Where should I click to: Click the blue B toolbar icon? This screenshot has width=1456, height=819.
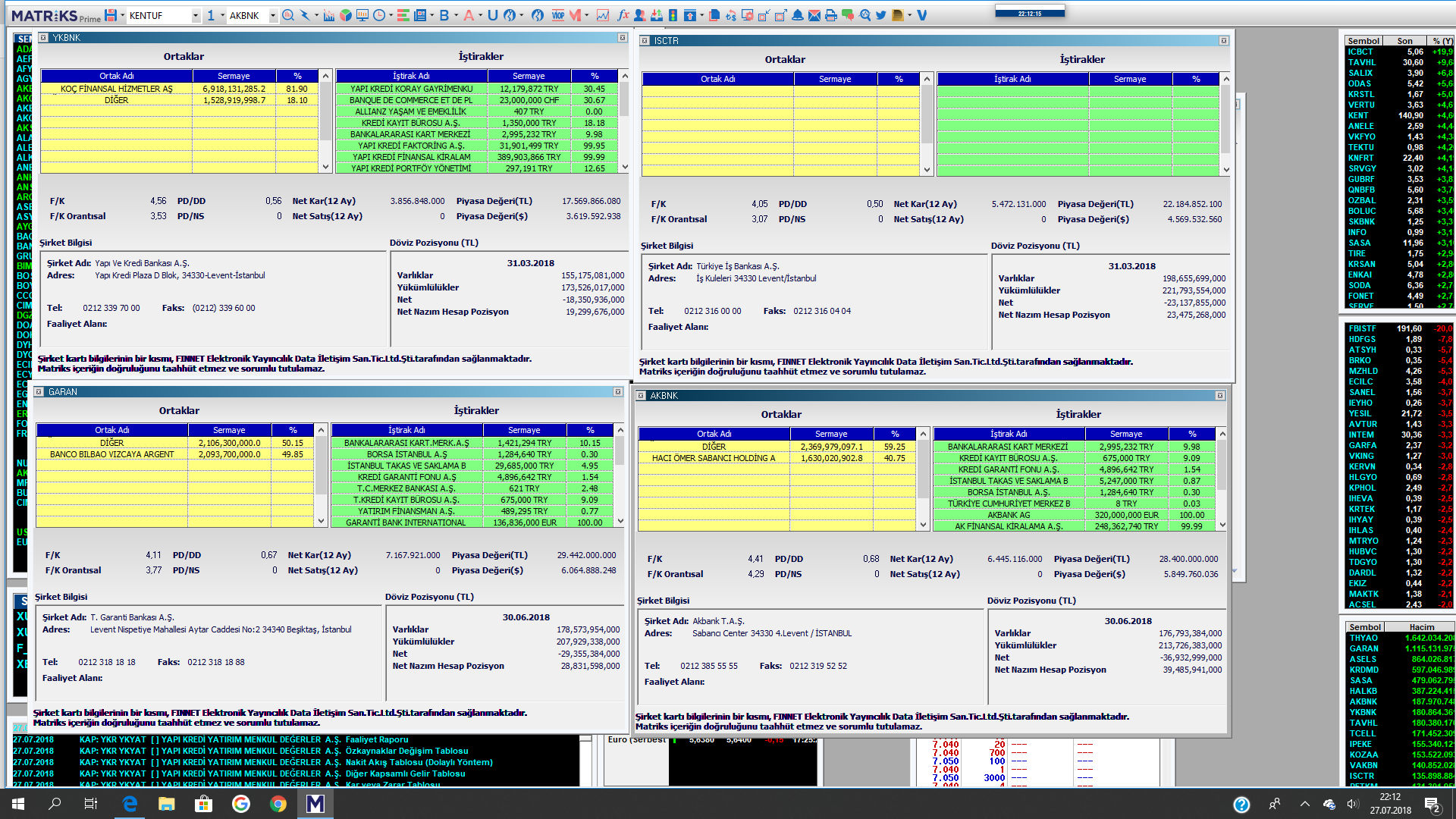[444, 15]
